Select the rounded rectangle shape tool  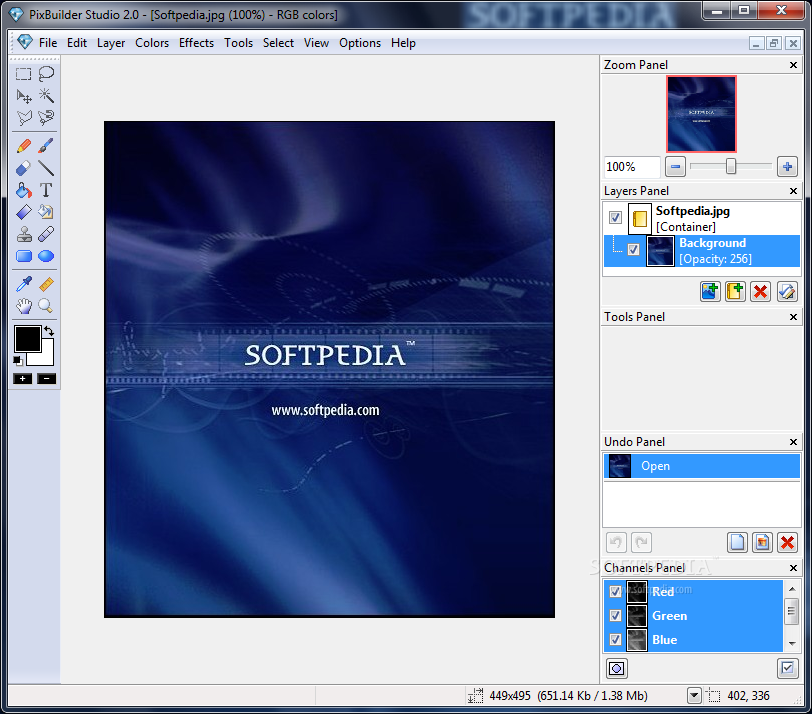coord(23,256)
